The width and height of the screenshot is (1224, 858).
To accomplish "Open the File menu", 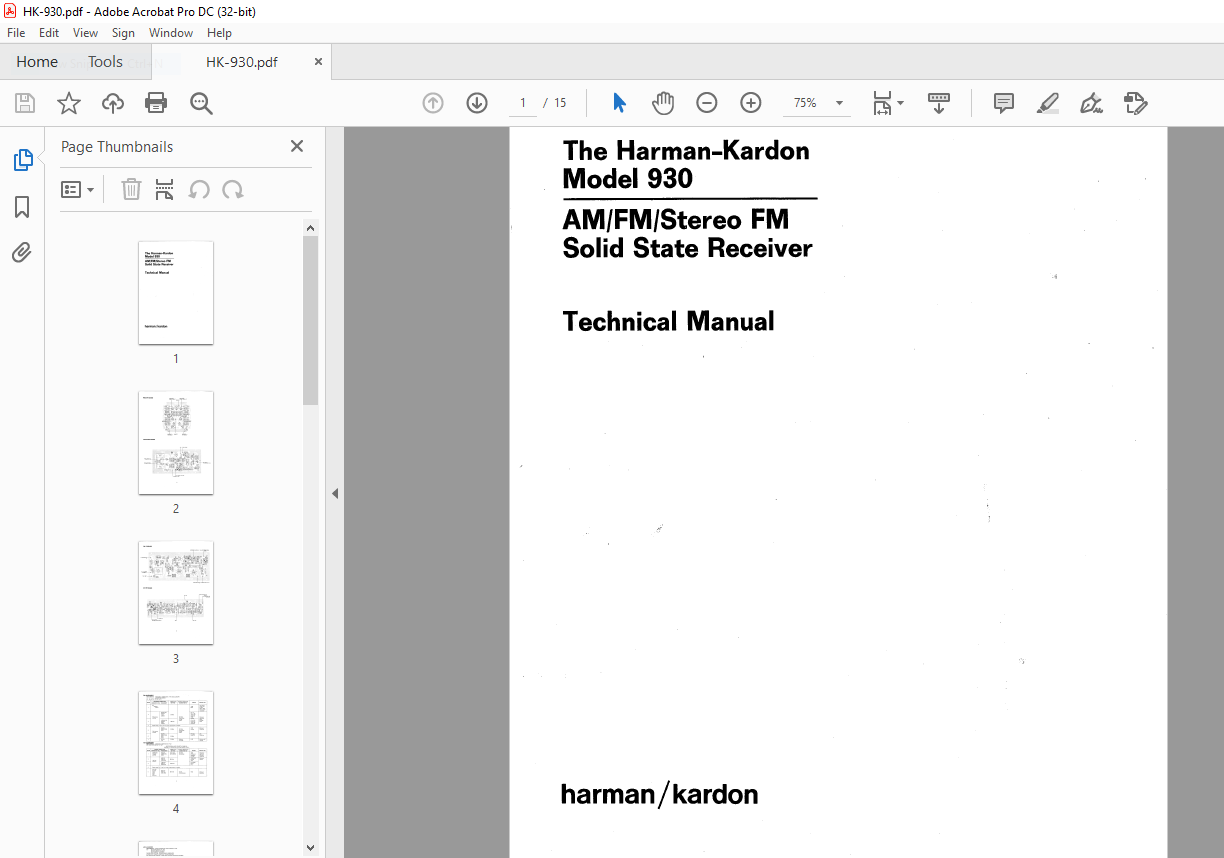I will (16, 33).
